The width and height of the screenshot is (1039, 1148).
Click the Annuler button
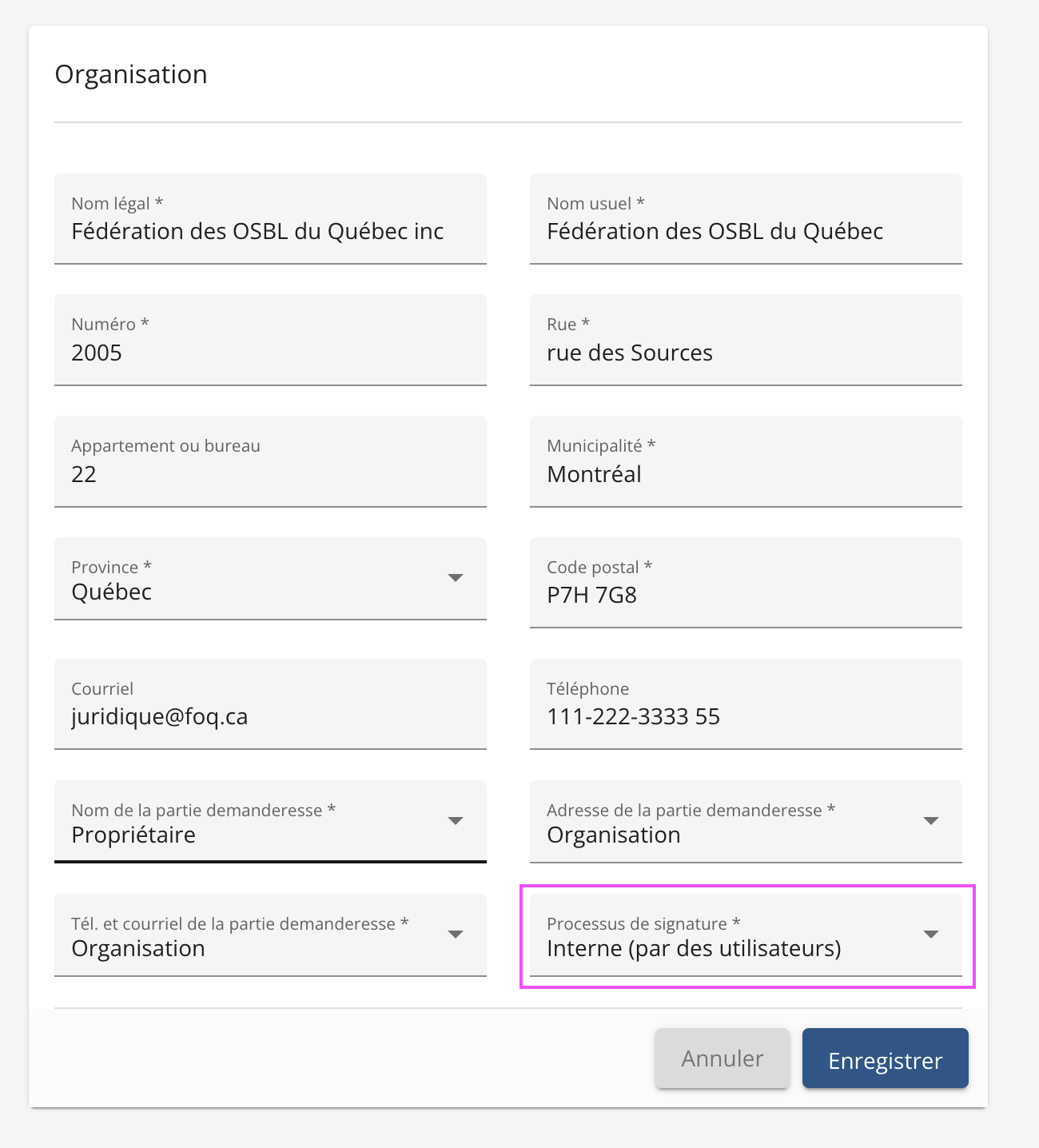pos(722,1058)
